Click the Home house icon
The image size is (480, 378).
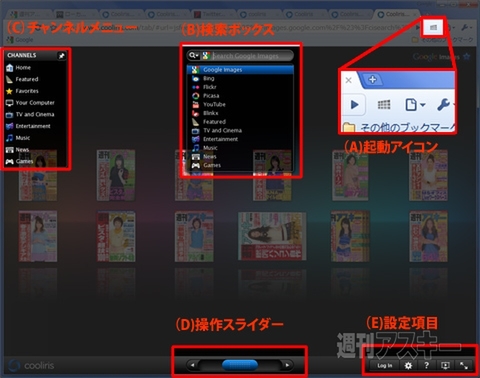coord(9,68)
